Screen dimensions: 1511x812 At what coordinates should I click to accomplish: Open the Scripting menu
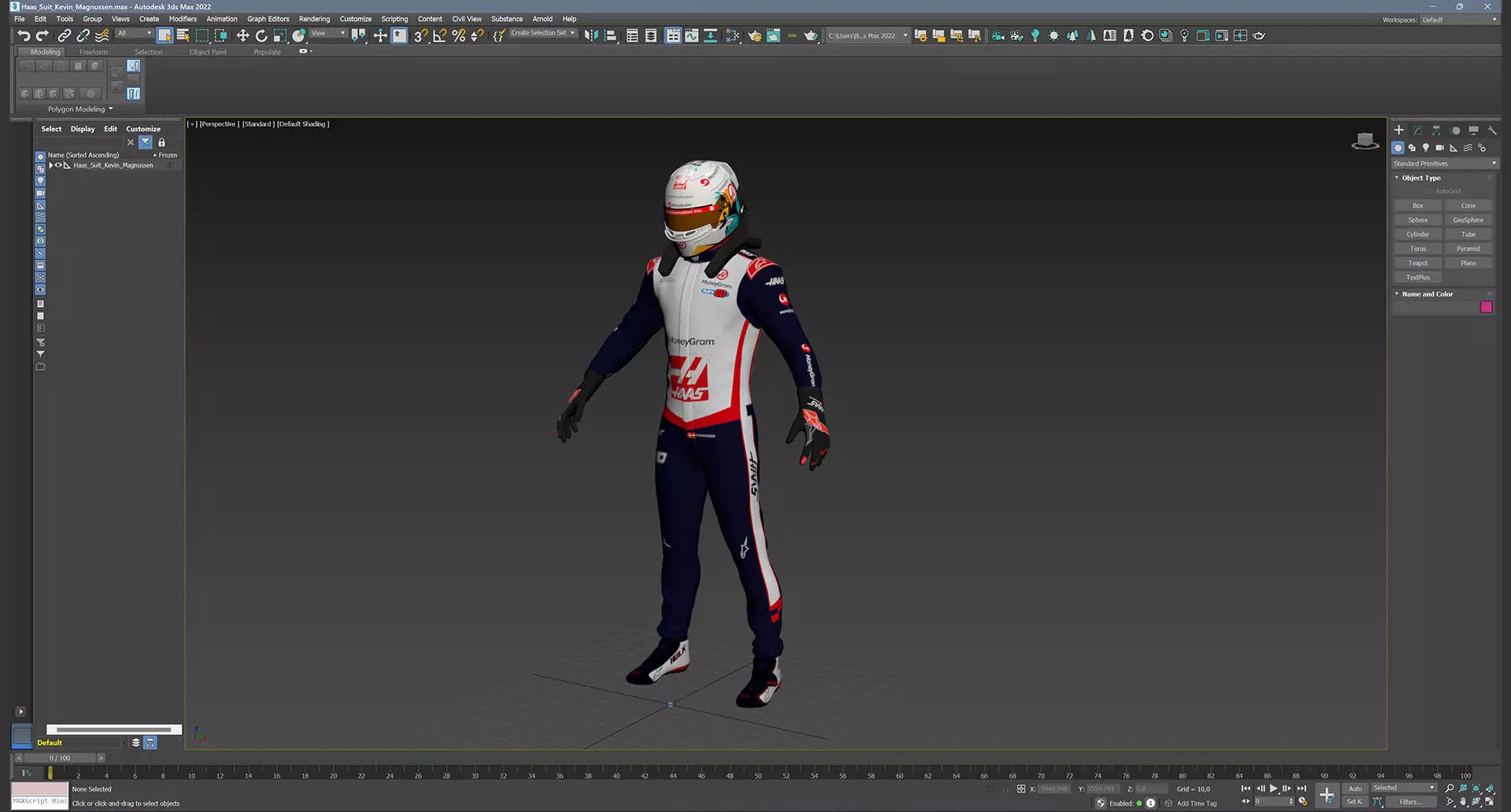pos(394,19)
